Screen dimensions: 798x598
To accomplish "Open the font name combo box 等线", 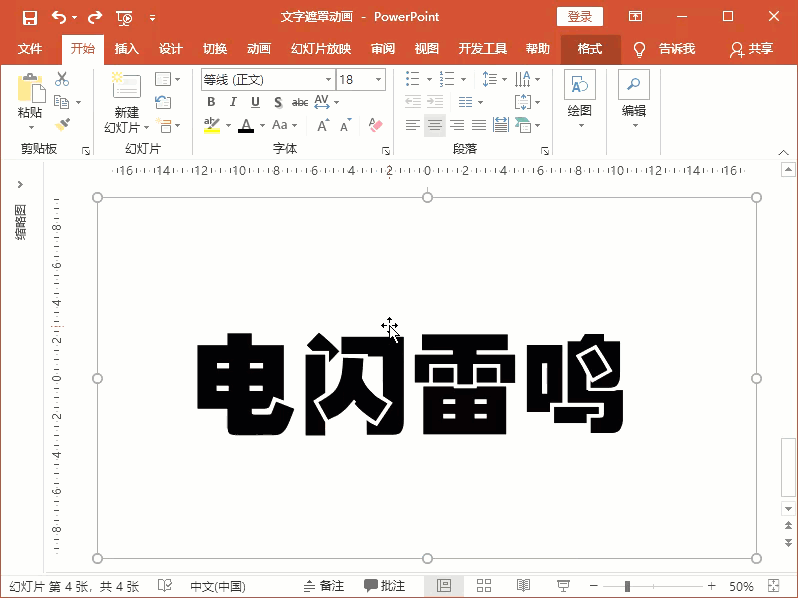I will pyautogui.click(x=267, y=79).
